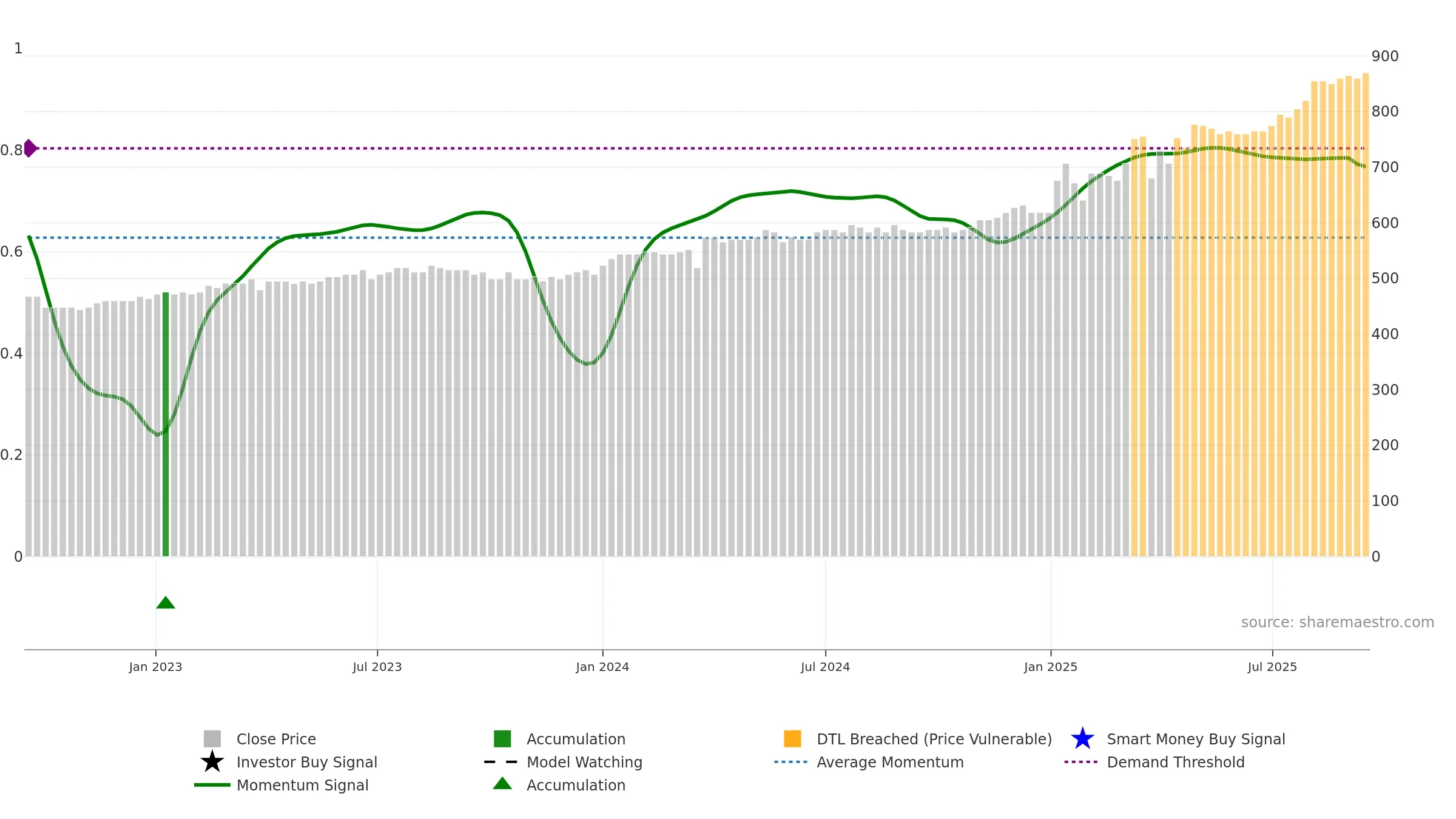
Task: Click the orange DTL Breached legend swatch
Action: coord(792,738)
